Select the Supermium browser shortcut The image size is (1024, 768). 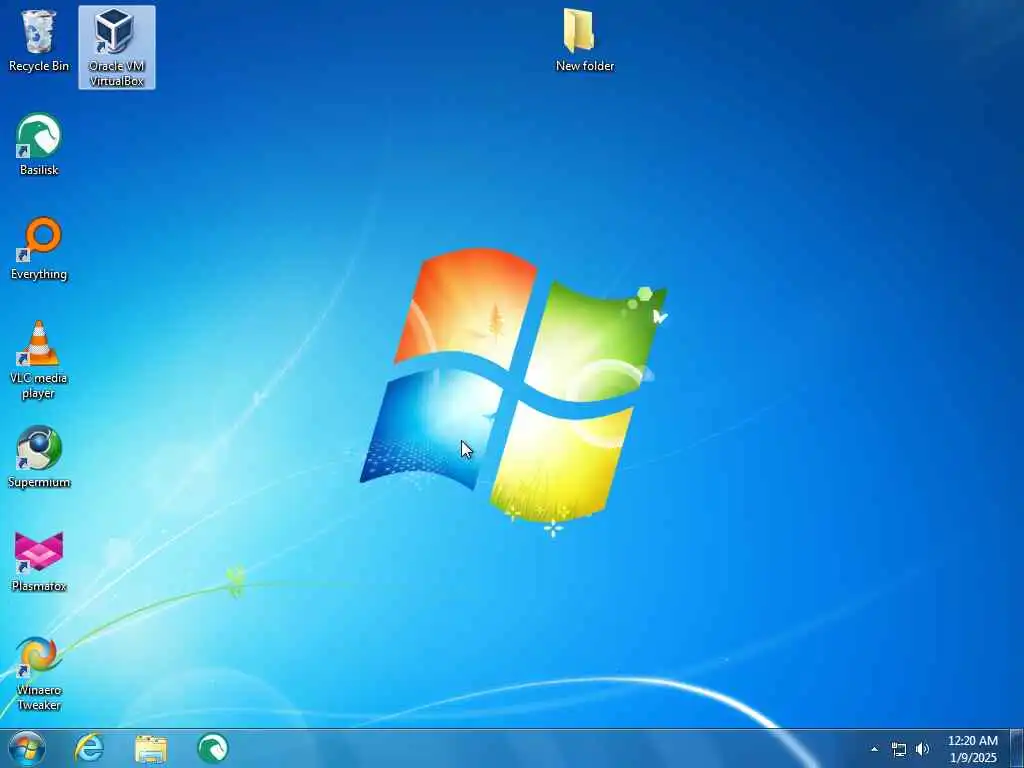point(39,457)
